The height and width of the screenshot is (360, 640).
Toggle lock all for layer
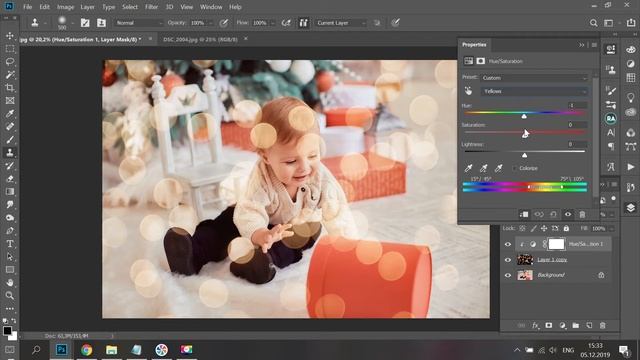[566, 229]
